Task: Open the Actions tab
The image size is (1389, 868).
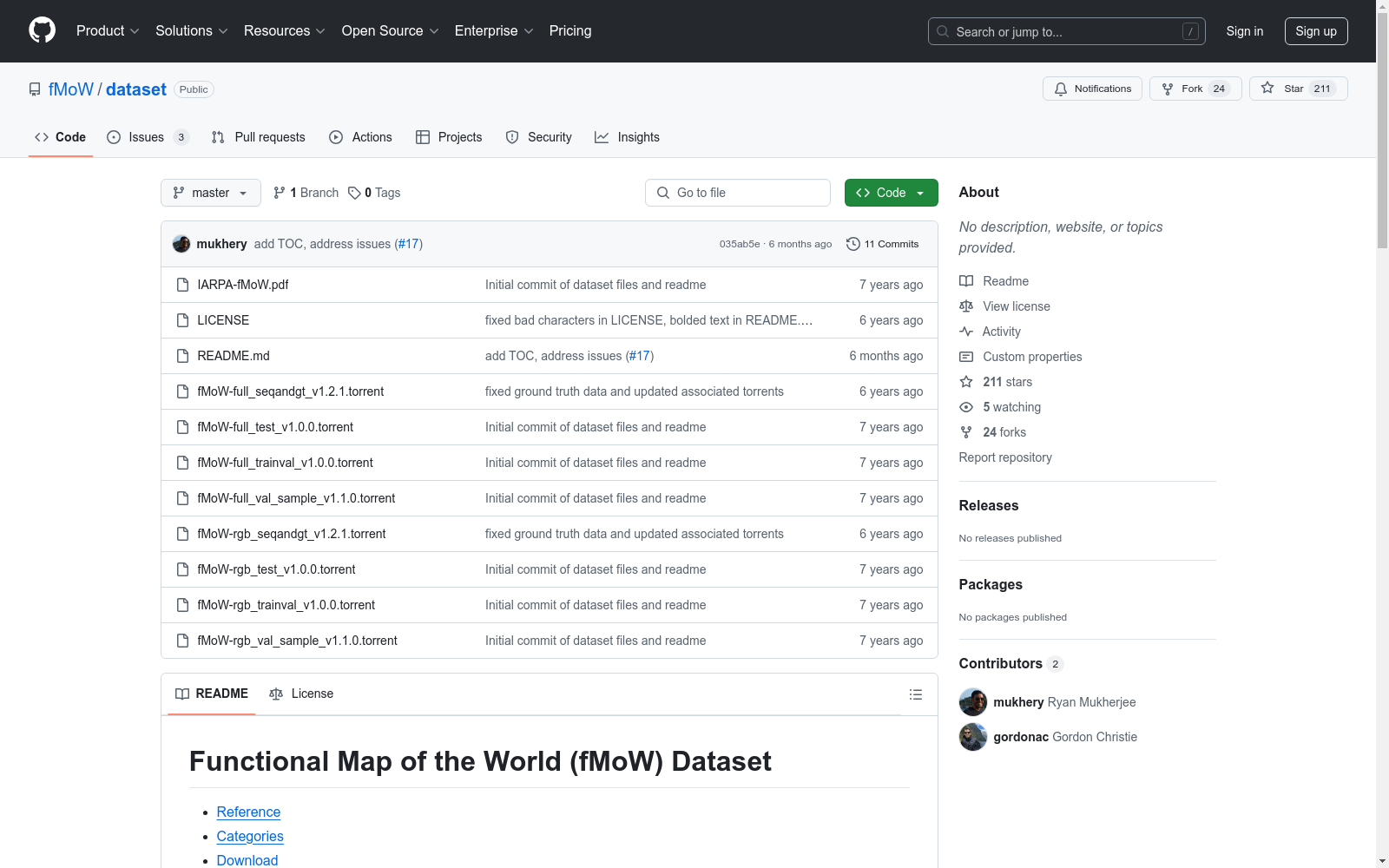Action: point(360,137)
